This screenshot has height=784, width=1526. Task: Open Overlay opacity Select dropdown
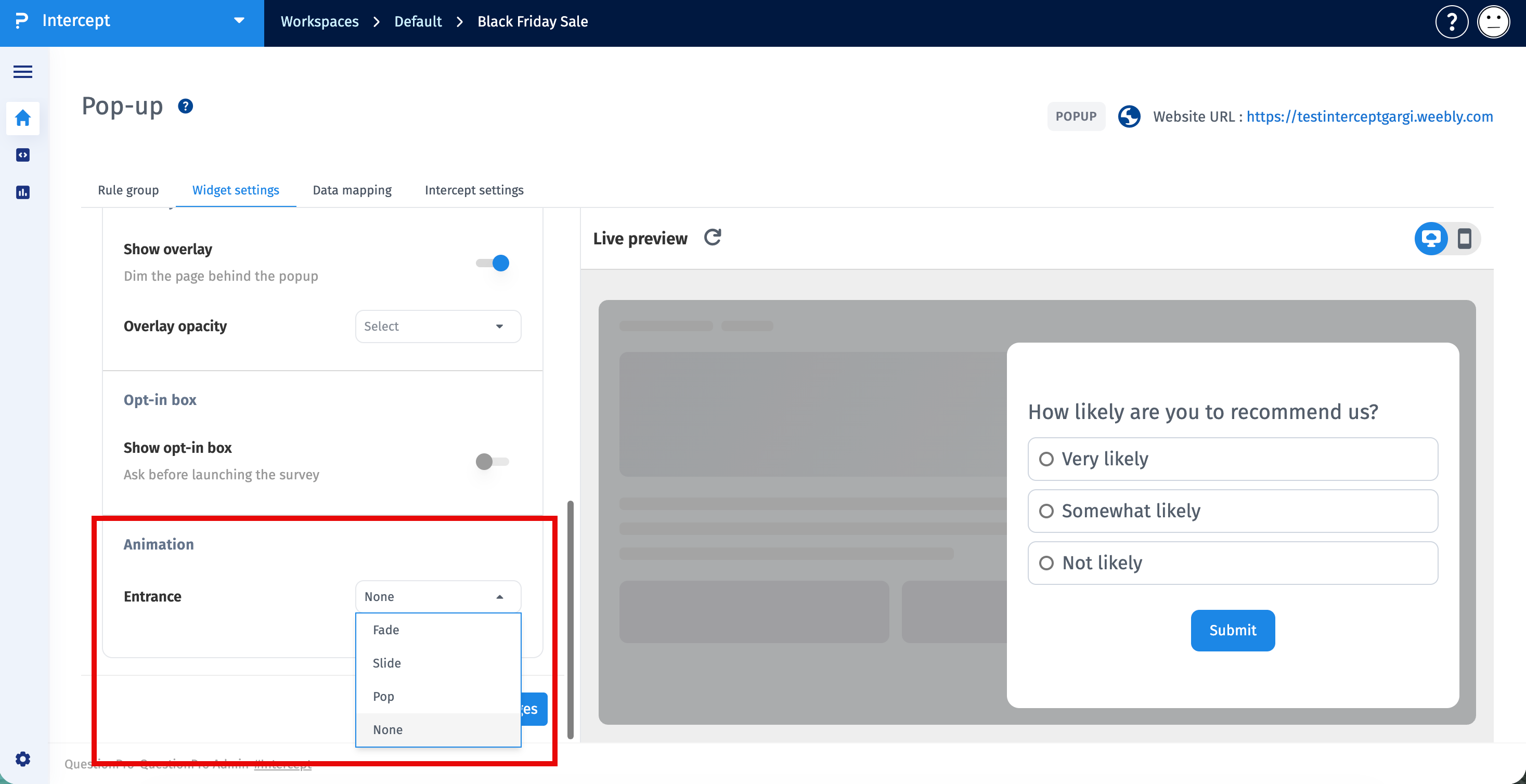pyautogui.click(x=438, y=326)
